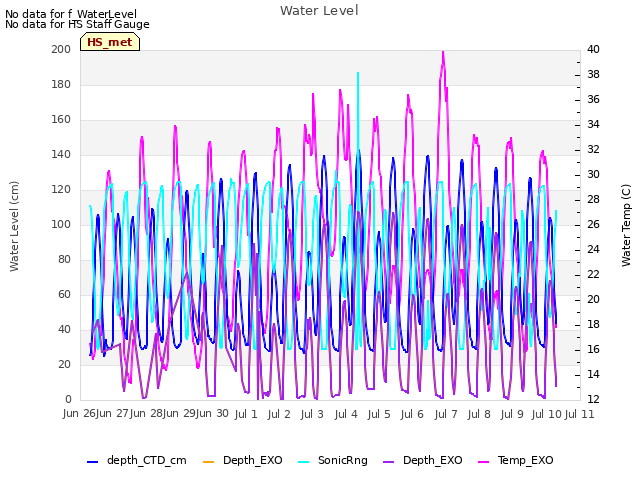The width and height of the screenshot is (640, 480).
Task: Click the Jul 1 date tick label
Action: click(x=246, y=414)
